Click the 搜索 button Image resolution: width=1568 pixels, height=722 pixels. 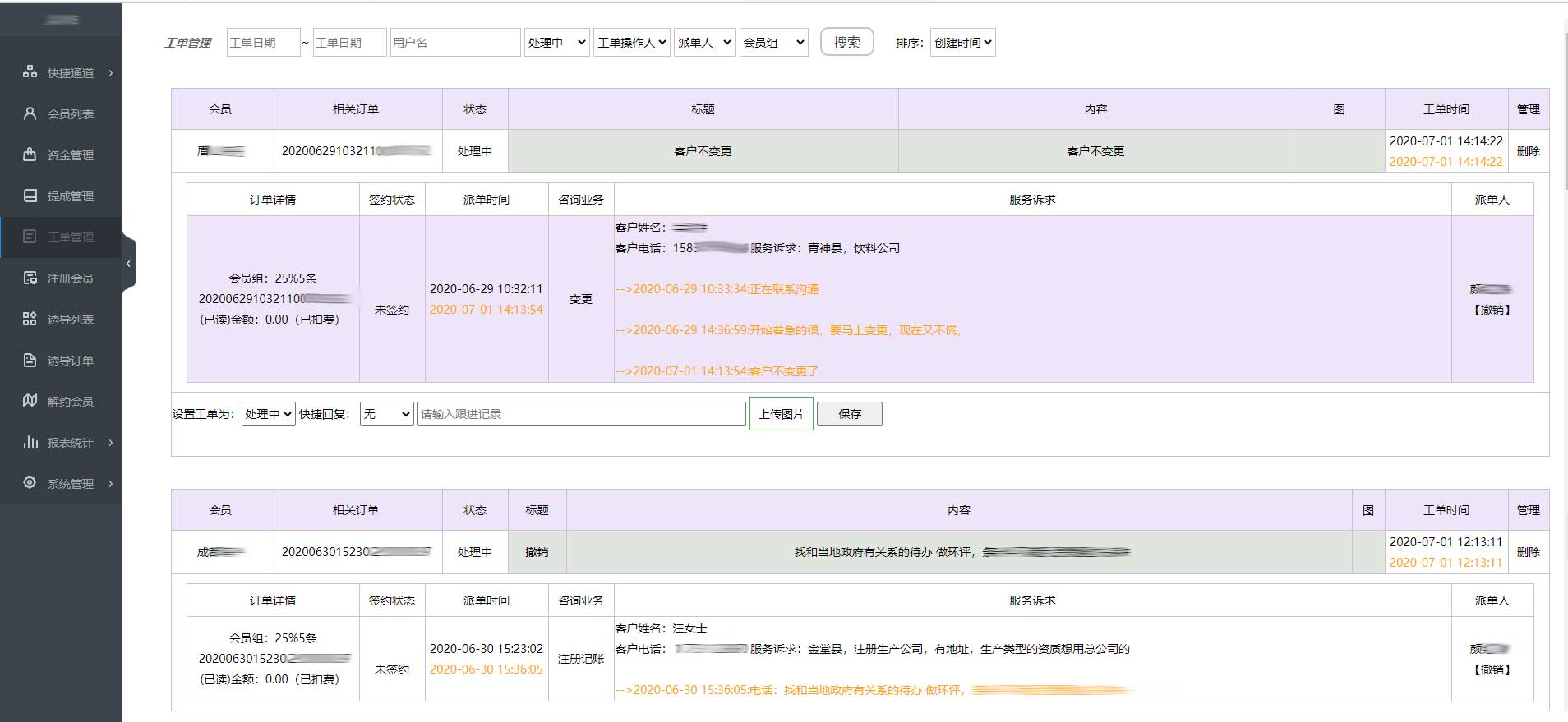[x=846, y=42]
